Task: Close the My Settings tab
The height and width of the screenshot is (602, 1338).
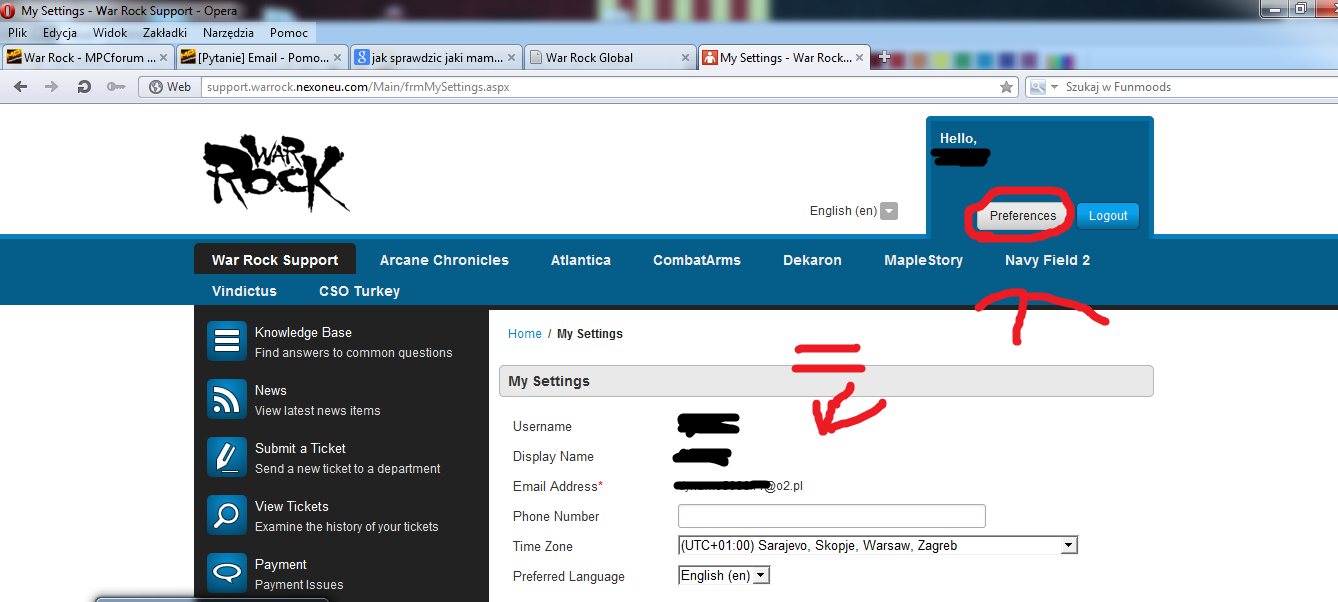Action: click(860, 58)
